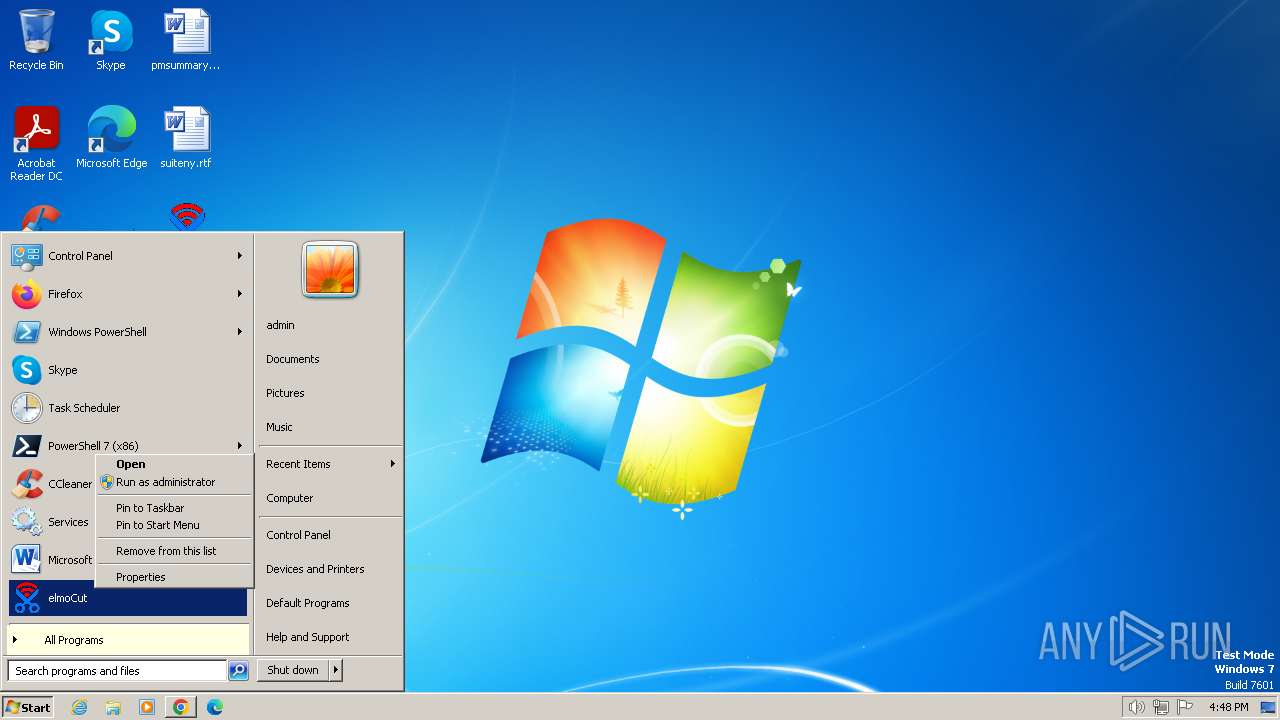Click the Control Panel icon in pinned list
Viewport: 1280px width, 720px height.
coord(26,256)
